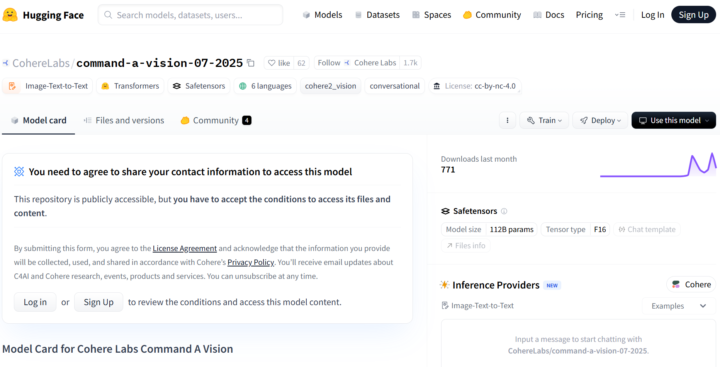The image size is (720, 367).
Task: Click the downloads trend chart
Action: click(x=658, y=165)
